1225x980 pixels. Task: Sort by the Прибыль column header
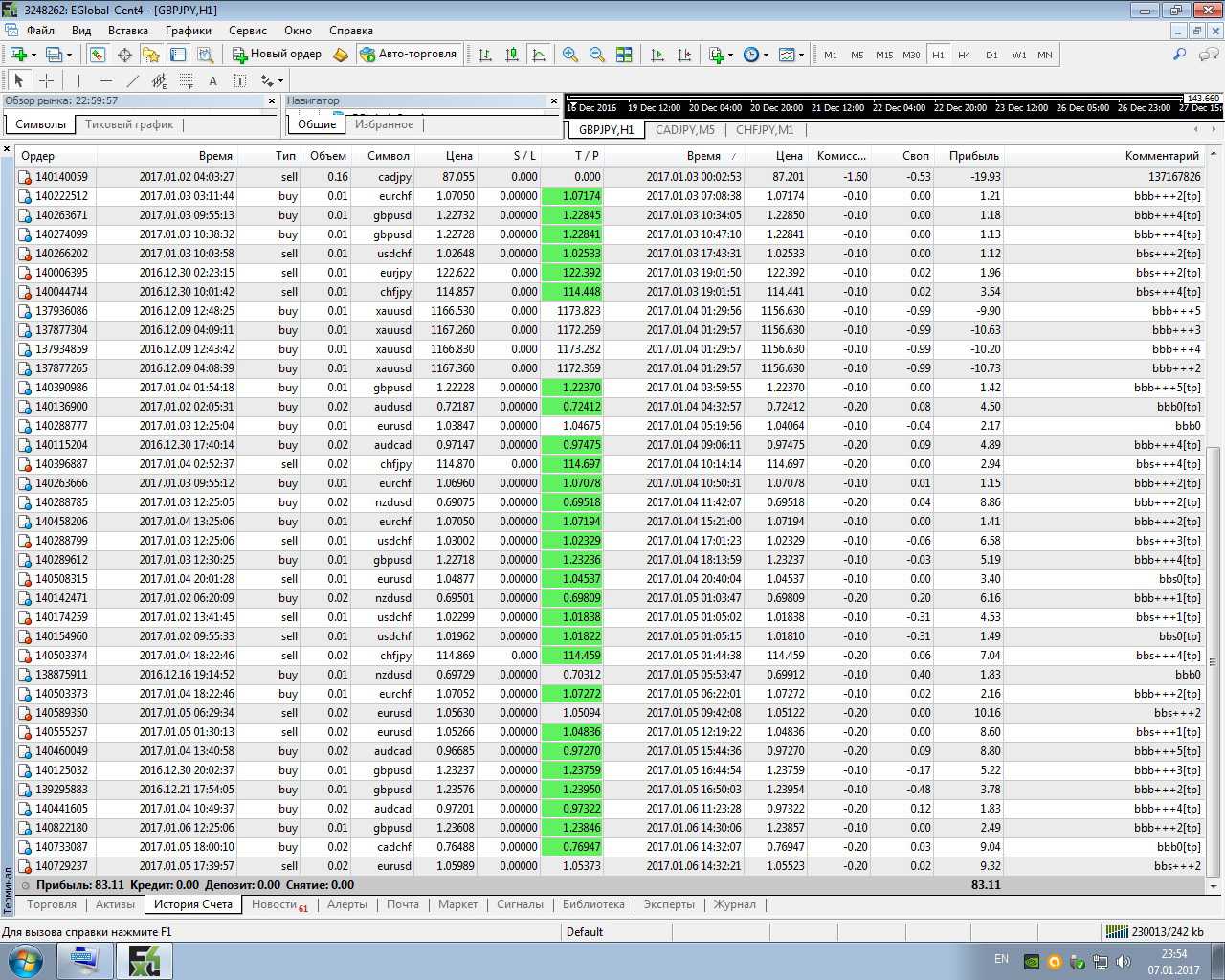click(x=973, y=156)
